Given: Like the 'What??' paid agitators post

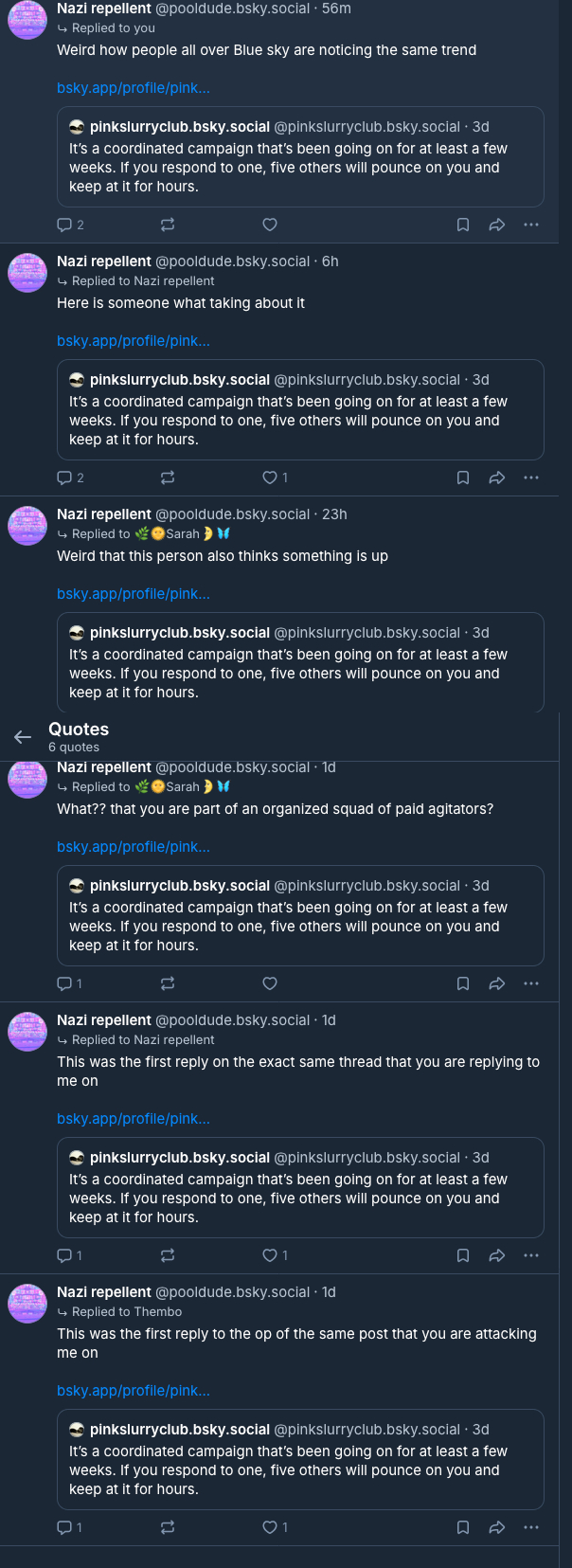Looking at the screenshot, I should 270,983.
